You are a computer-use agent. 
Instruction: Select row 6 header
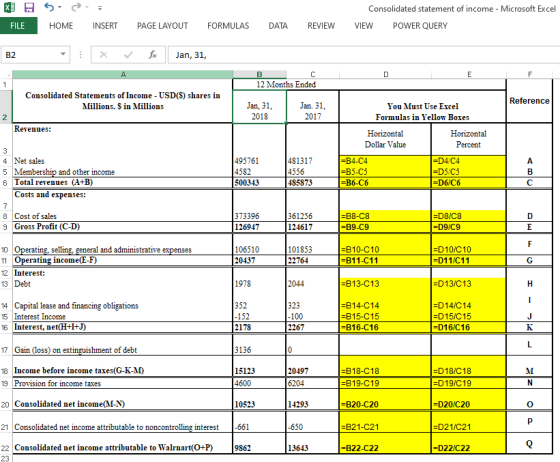click(x=6, y=183)
